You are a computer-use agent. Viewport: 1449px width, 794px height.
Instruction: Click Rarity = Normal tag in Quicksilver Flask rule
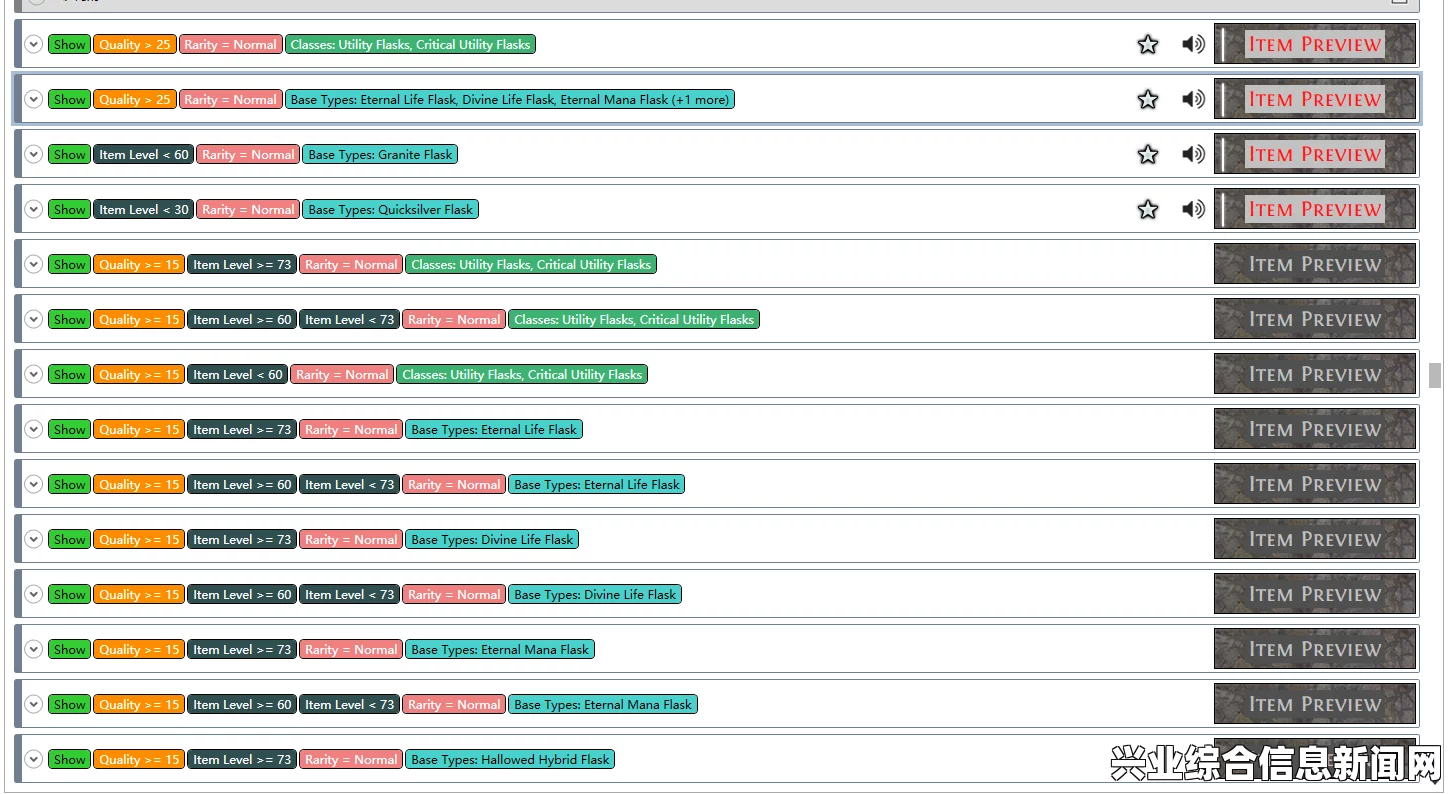(x=248, y=209)
